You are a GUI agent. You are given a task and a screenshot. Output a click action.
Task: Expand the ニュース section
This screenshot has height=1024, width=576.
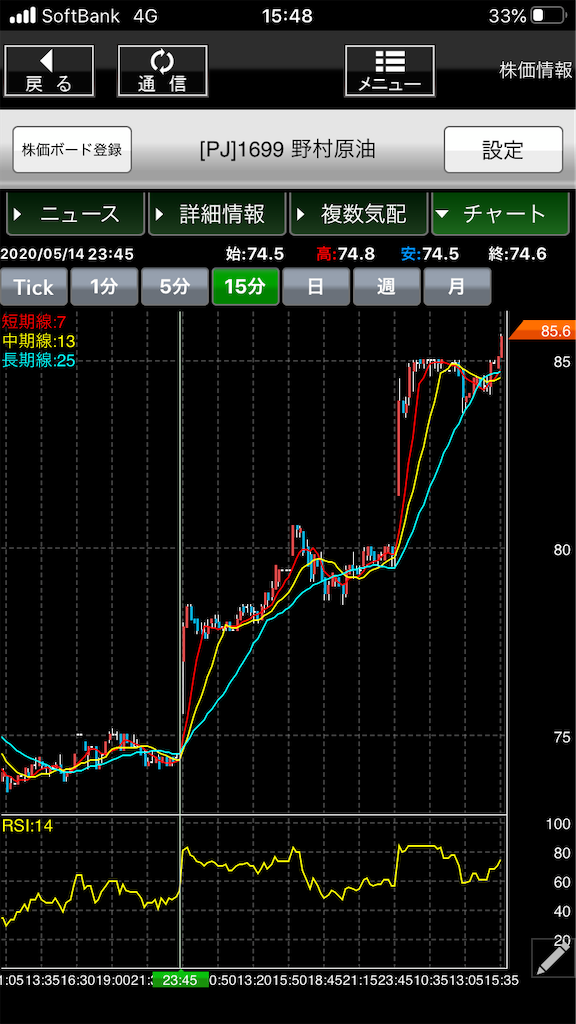click(75, 214)
